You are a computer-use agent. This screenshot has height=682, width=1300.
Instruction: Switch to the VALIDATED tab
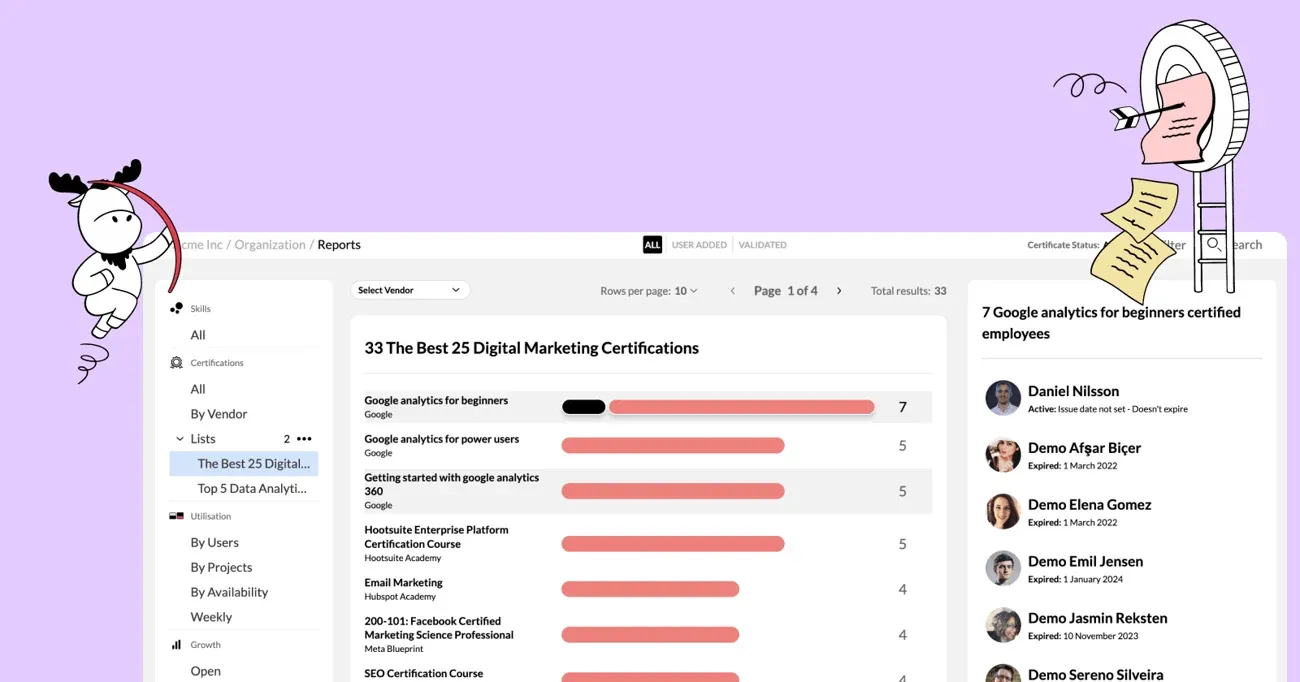tap(762, 245)
